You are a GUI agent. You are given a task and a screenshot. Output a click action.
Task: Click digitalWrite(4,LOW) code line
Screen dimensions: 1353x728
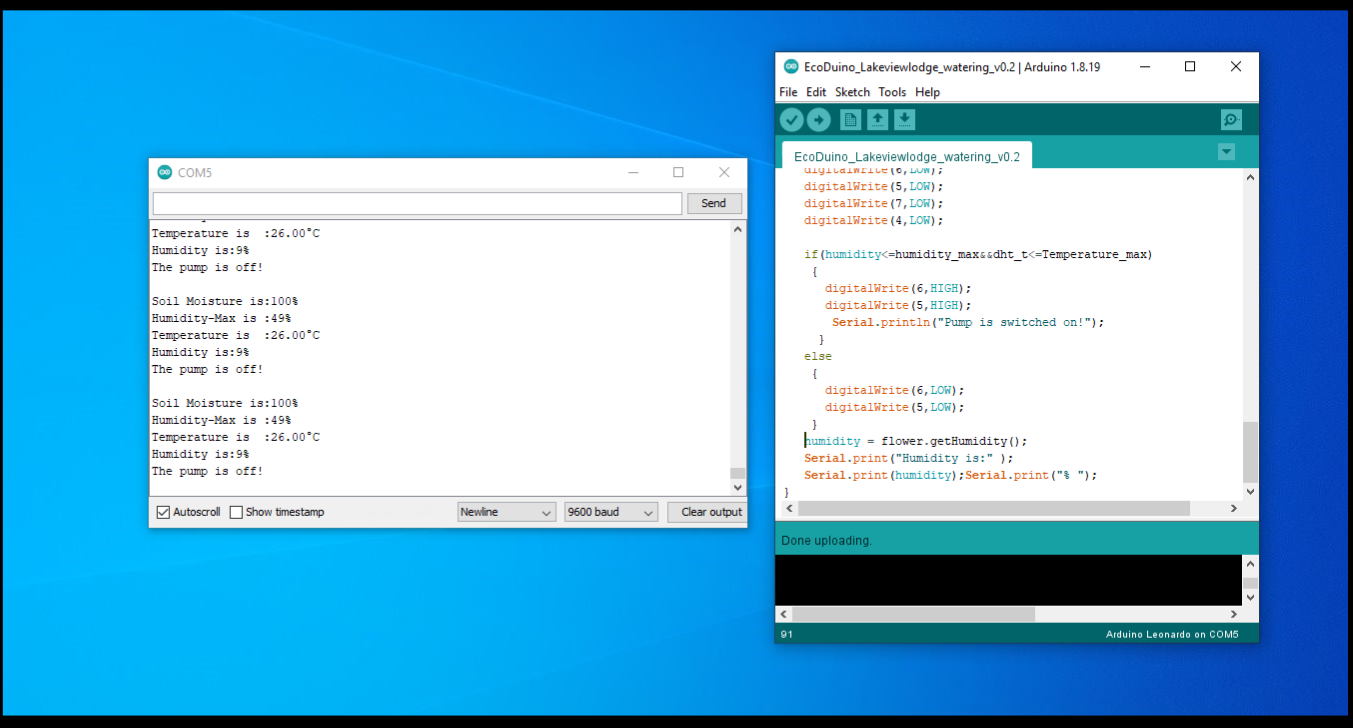874,220
